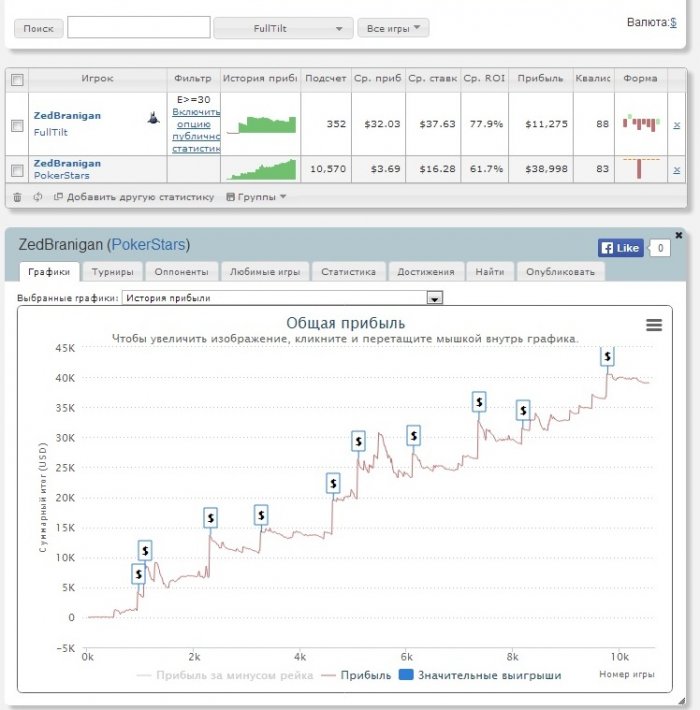Click the FullTilt form bar chart
Image resolution: width=700 pixels, height=710 pixels.
(641, 123)
